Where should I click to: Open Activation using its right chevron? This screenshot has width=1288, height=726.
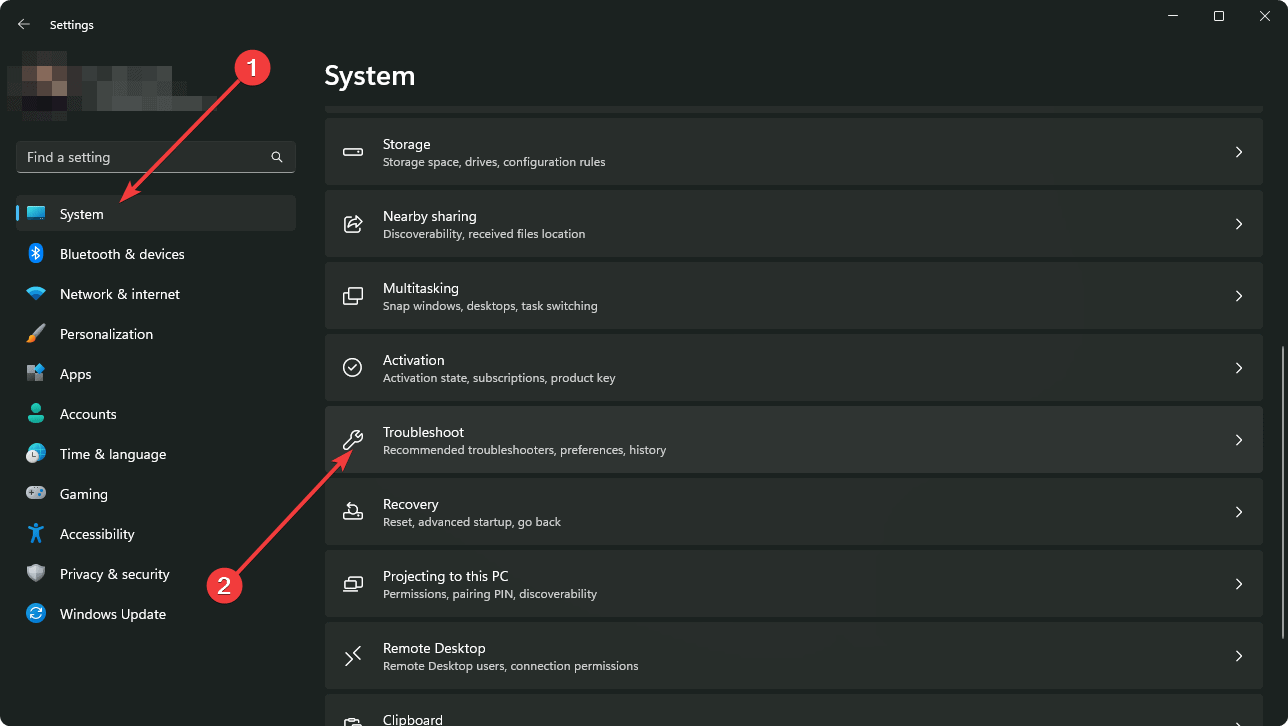(x=1238, y=367)
